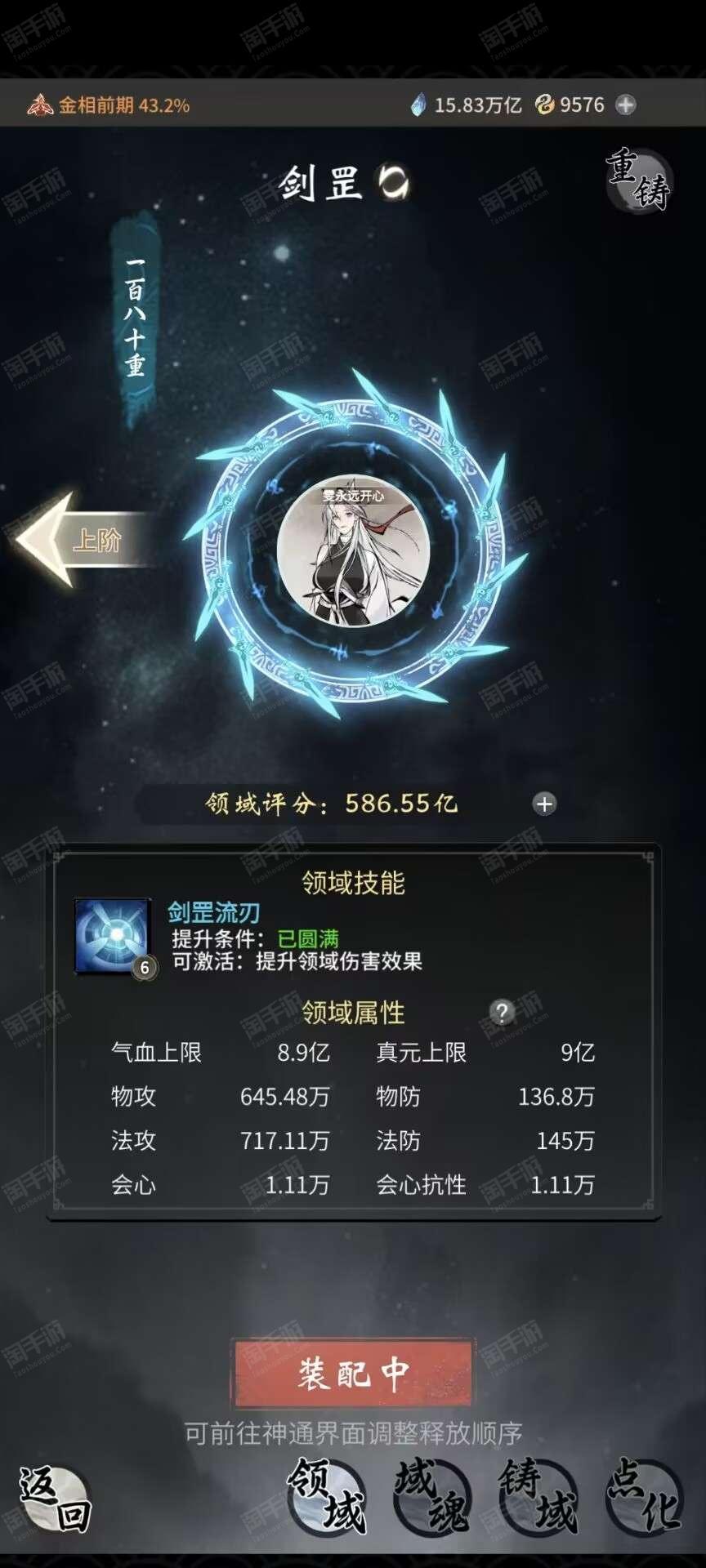Toggle the 装配中 equip button
This screenshot has height=1568, width=706.
353,1374
